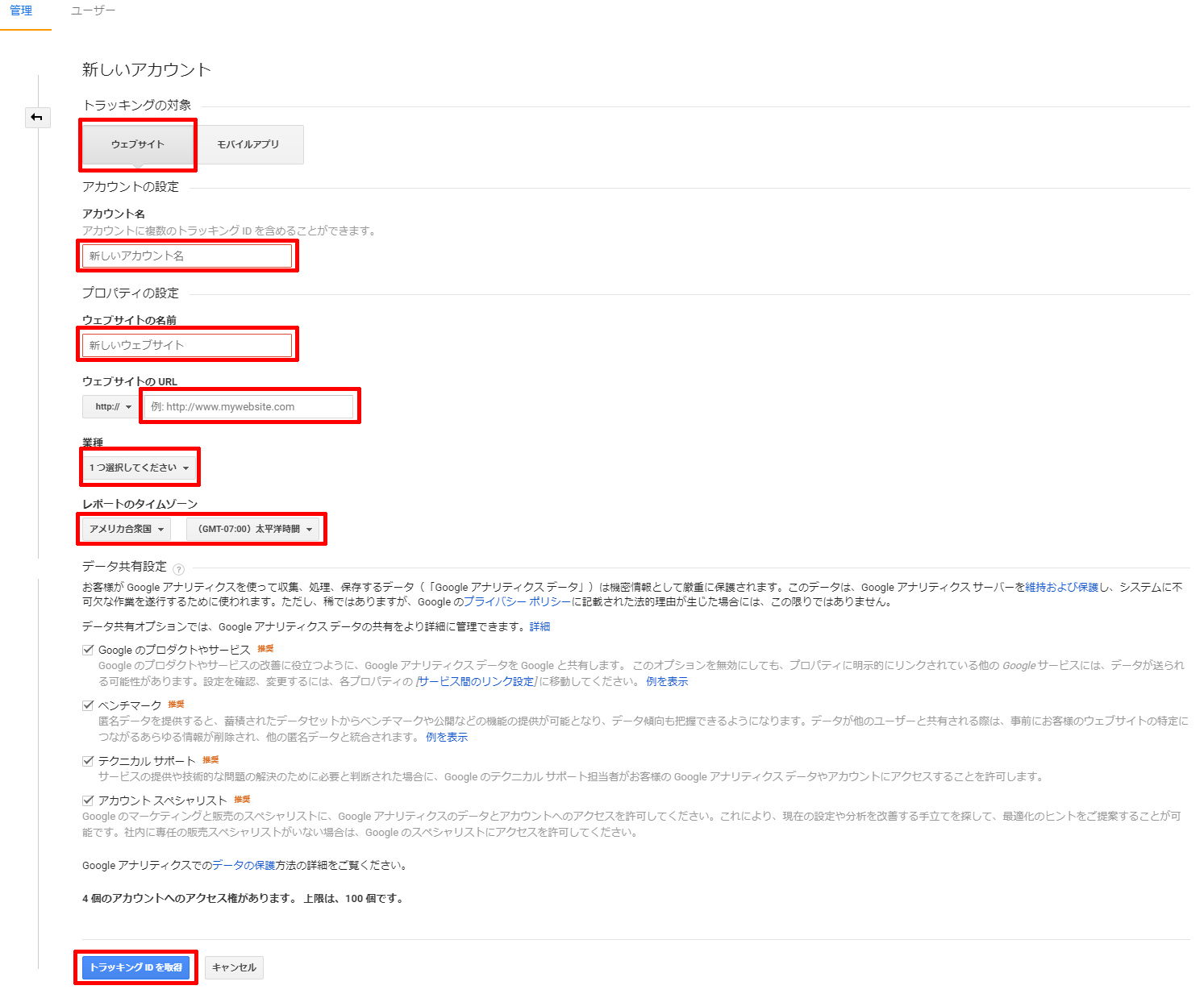Open the http:// protocol dropdown

point(112,406)
